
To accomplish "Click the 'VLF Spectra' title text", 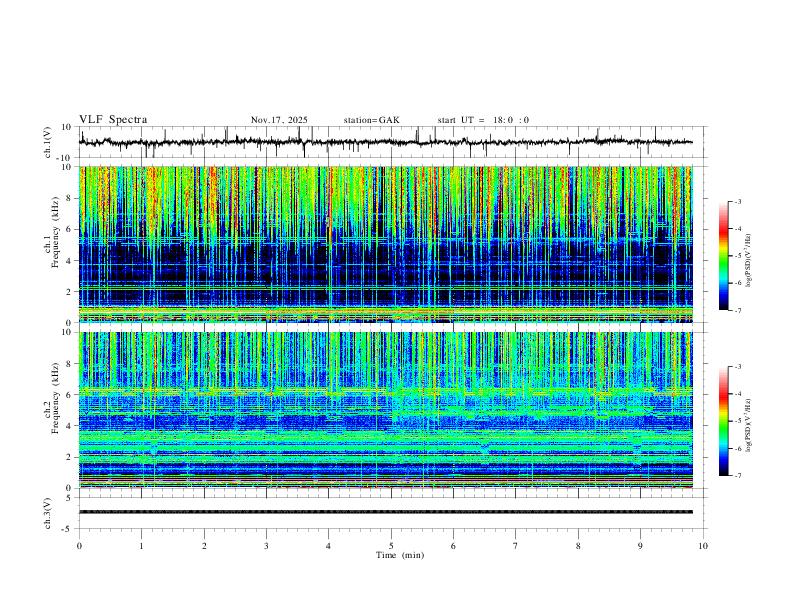I will tap(113, 120).
